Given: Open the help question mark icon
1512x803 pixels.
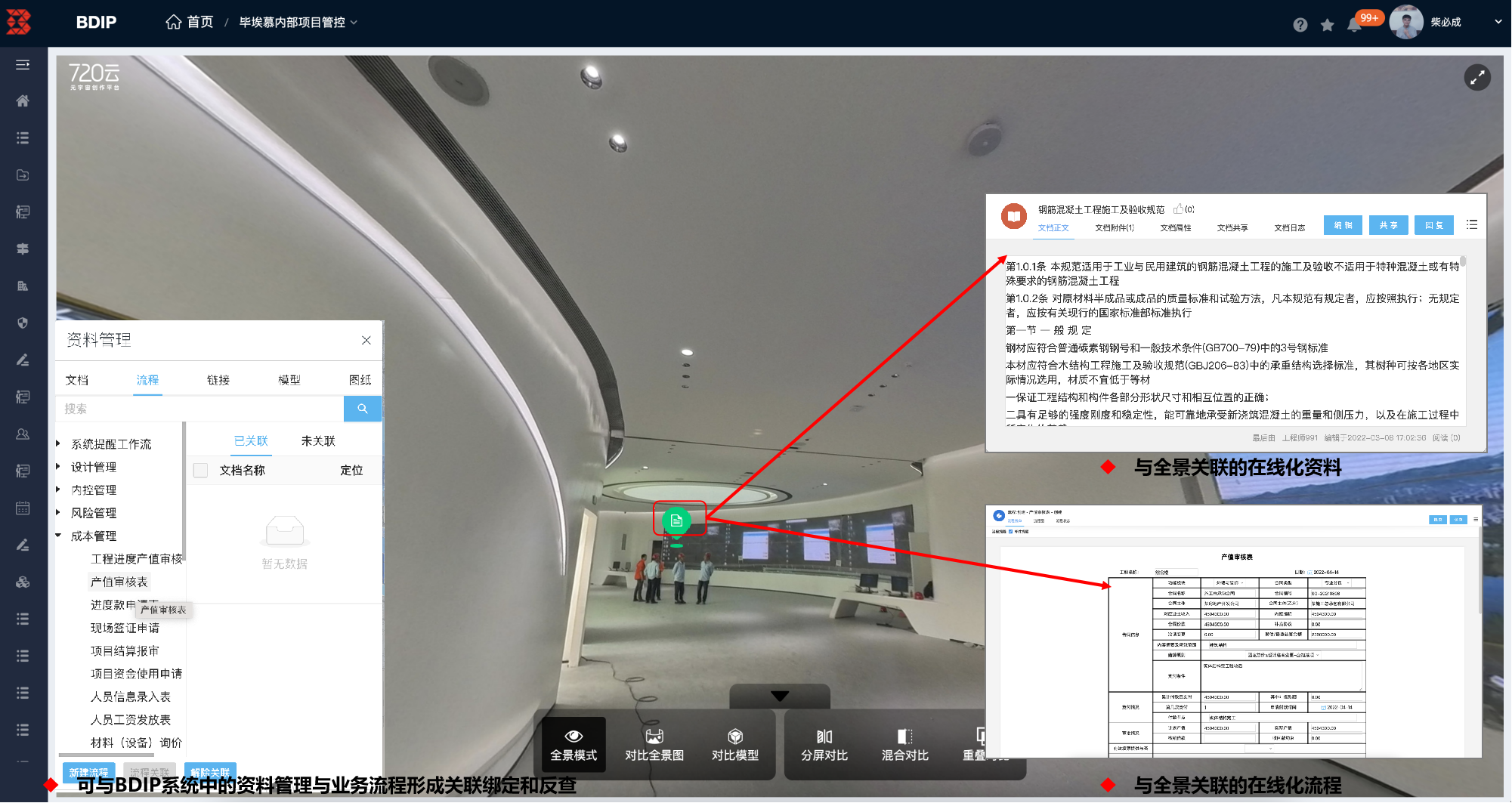Looking at the screenshot, I should [x=1300, y=25].
